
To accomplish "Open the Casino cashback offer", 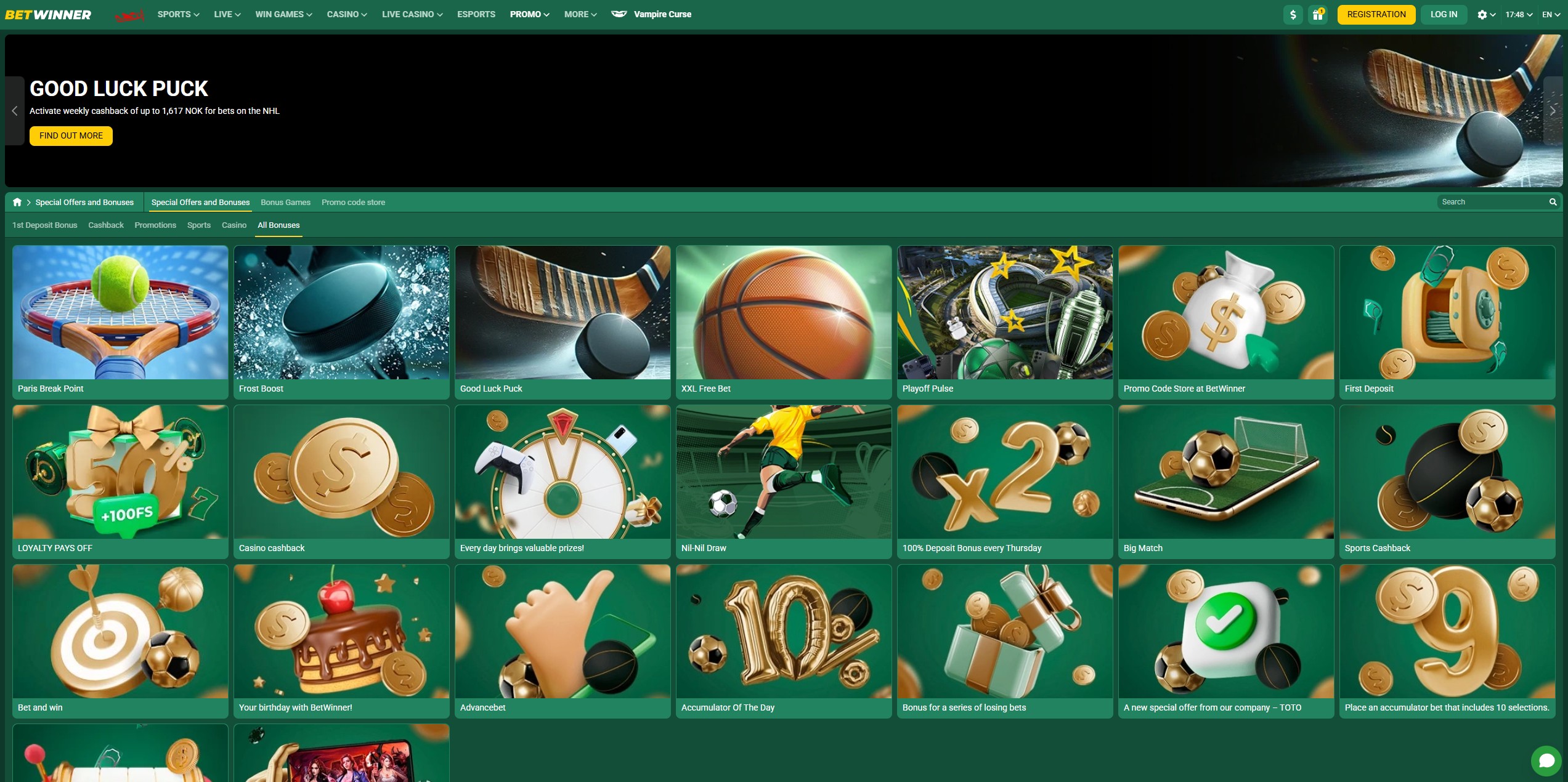I will point(341,482).
